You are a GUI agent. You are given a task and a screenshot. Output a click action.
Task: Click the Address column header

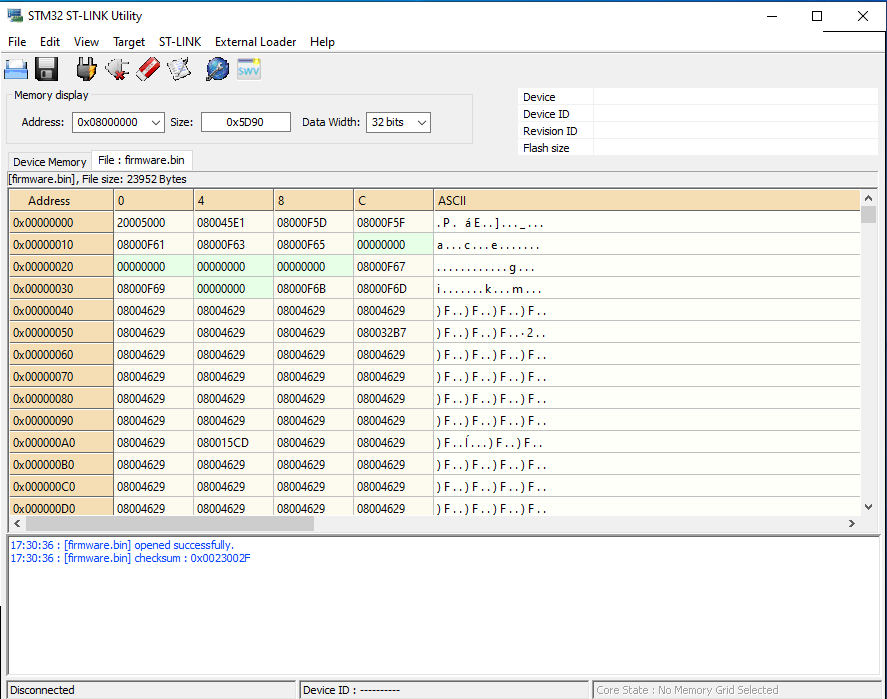tap(61, 201)
